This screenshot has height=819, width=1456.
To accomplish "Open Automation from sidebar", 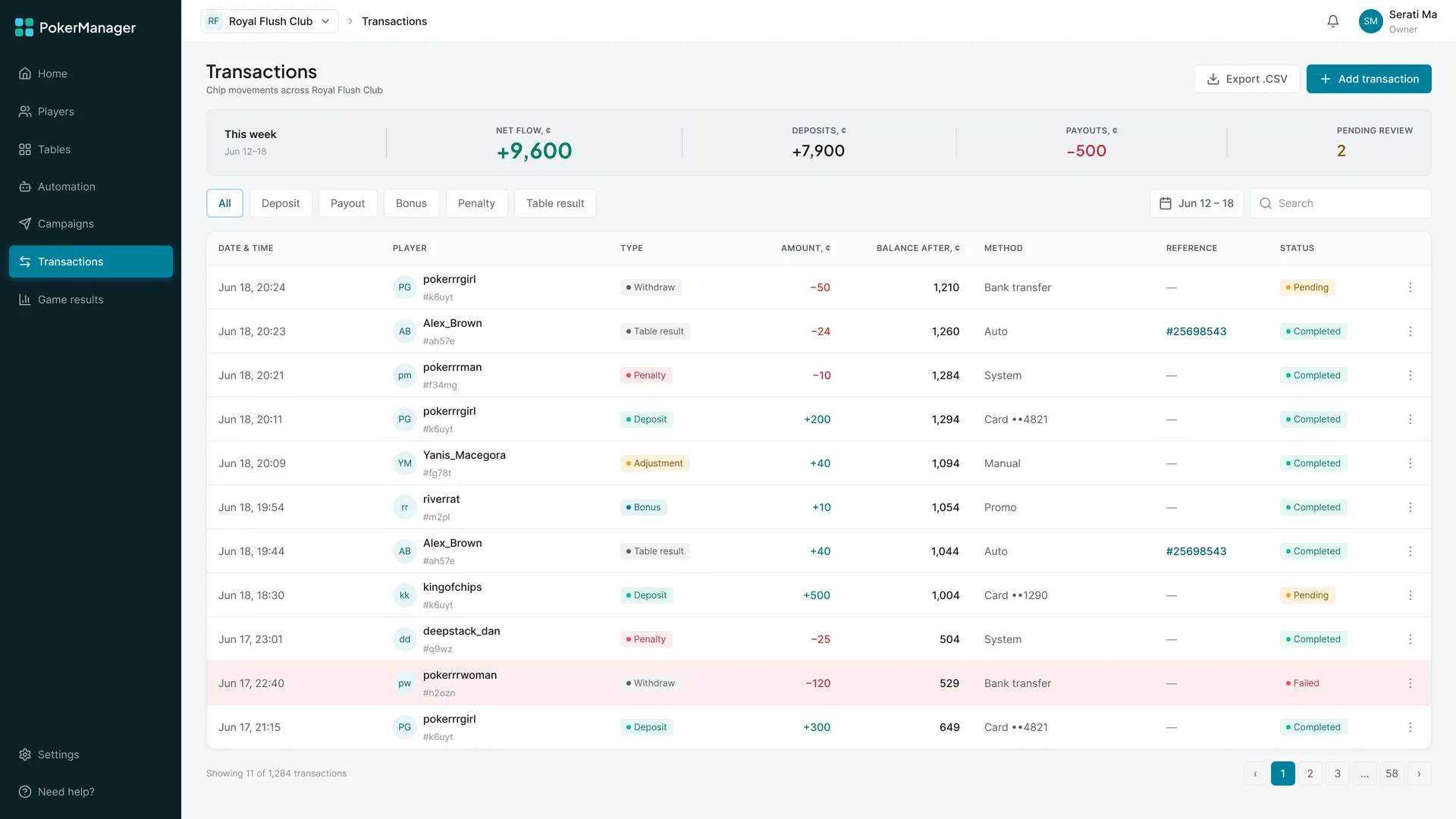I will click(91, 187).
